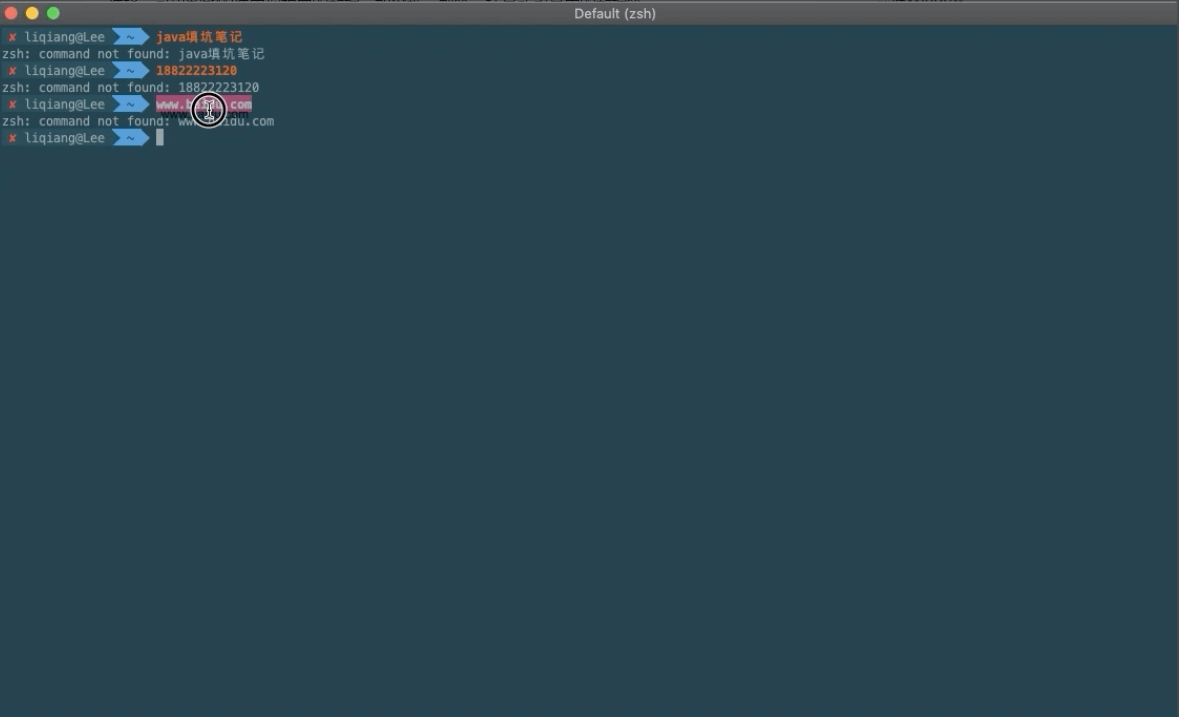This screenshot has height=717, width=1179.
Task: Click 'liqiang@Lee' on the java填坑笔记 prompt line
Action: [x=65, y=37]
